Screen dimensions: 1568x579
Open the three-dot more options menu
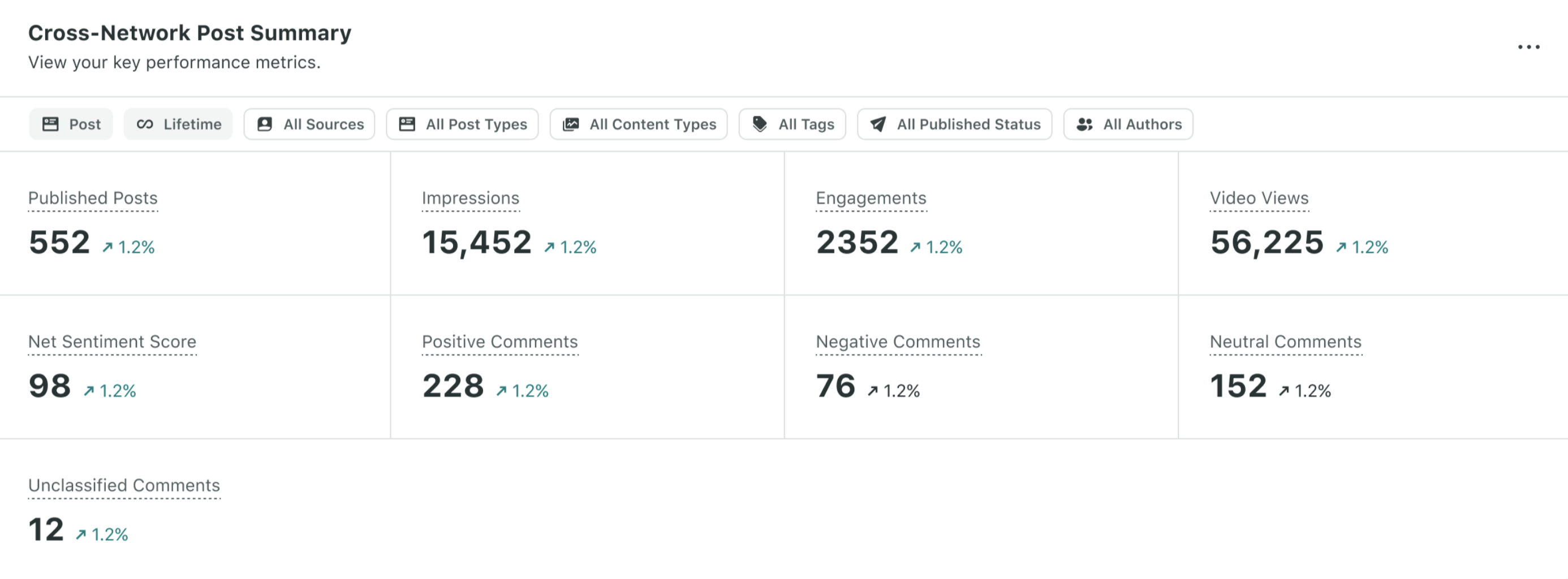pyautogui.click(x=1528, y=47)
